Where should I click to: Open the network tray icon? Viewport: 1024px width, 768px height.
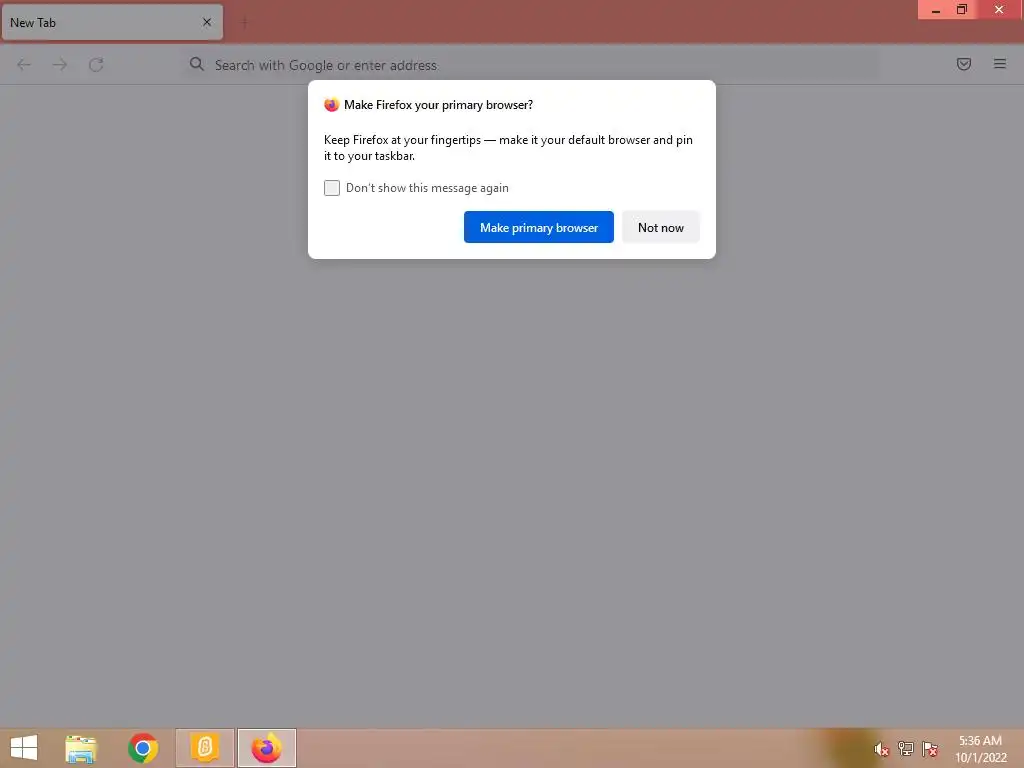[x=906, y=748]
